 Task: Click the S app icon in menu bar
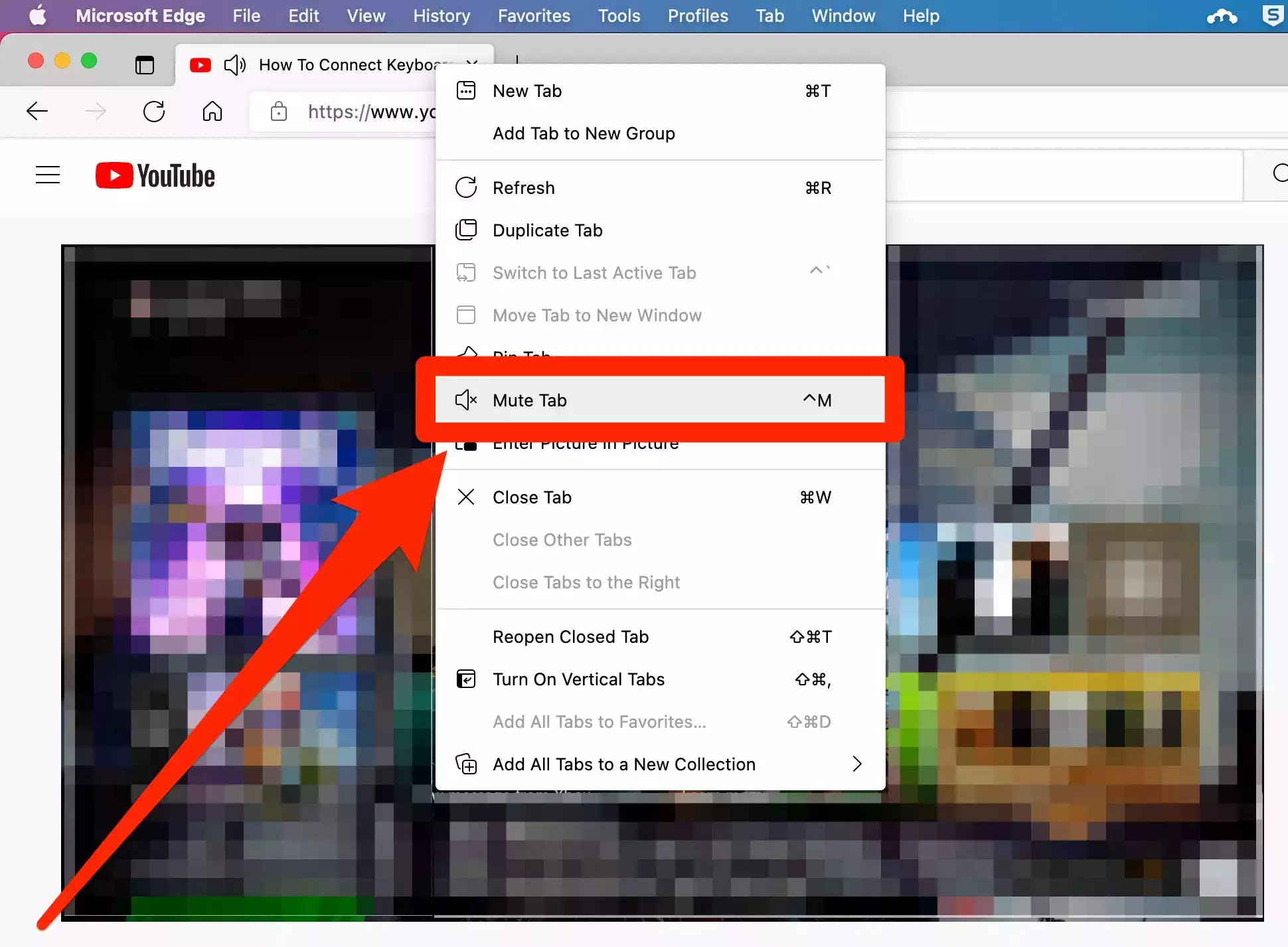[1272, 15]
